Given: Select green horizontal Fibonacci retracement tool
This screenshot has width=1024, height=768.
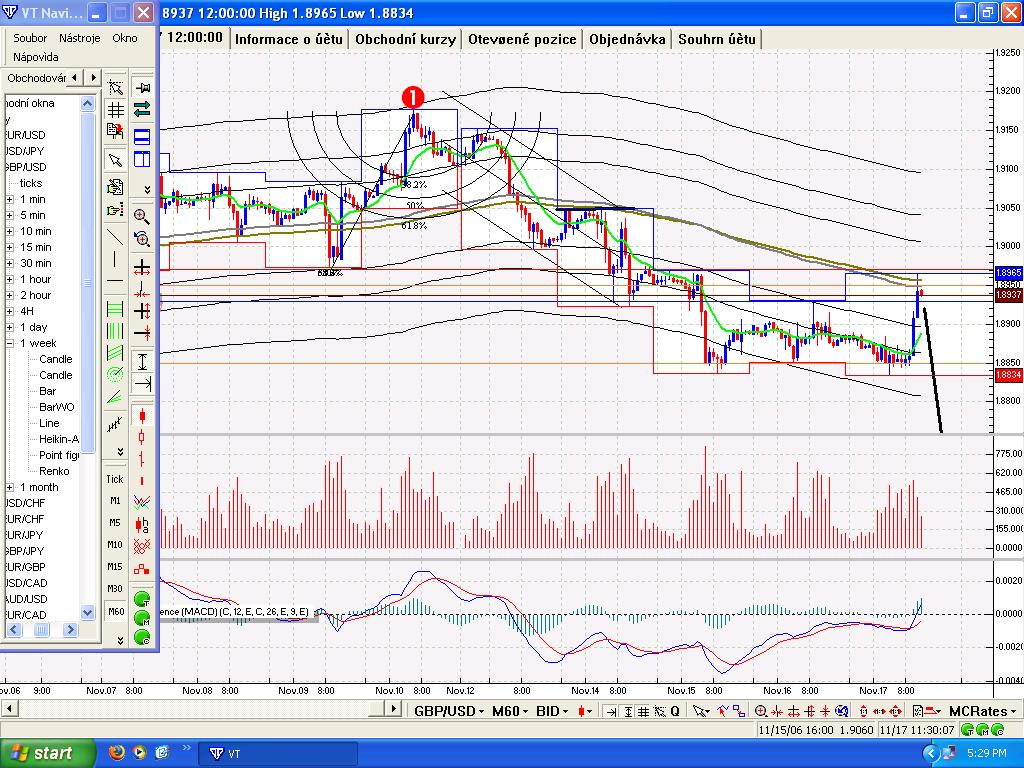Looking at the screenshot, I should pyautogui.click(x=116, y=308).
